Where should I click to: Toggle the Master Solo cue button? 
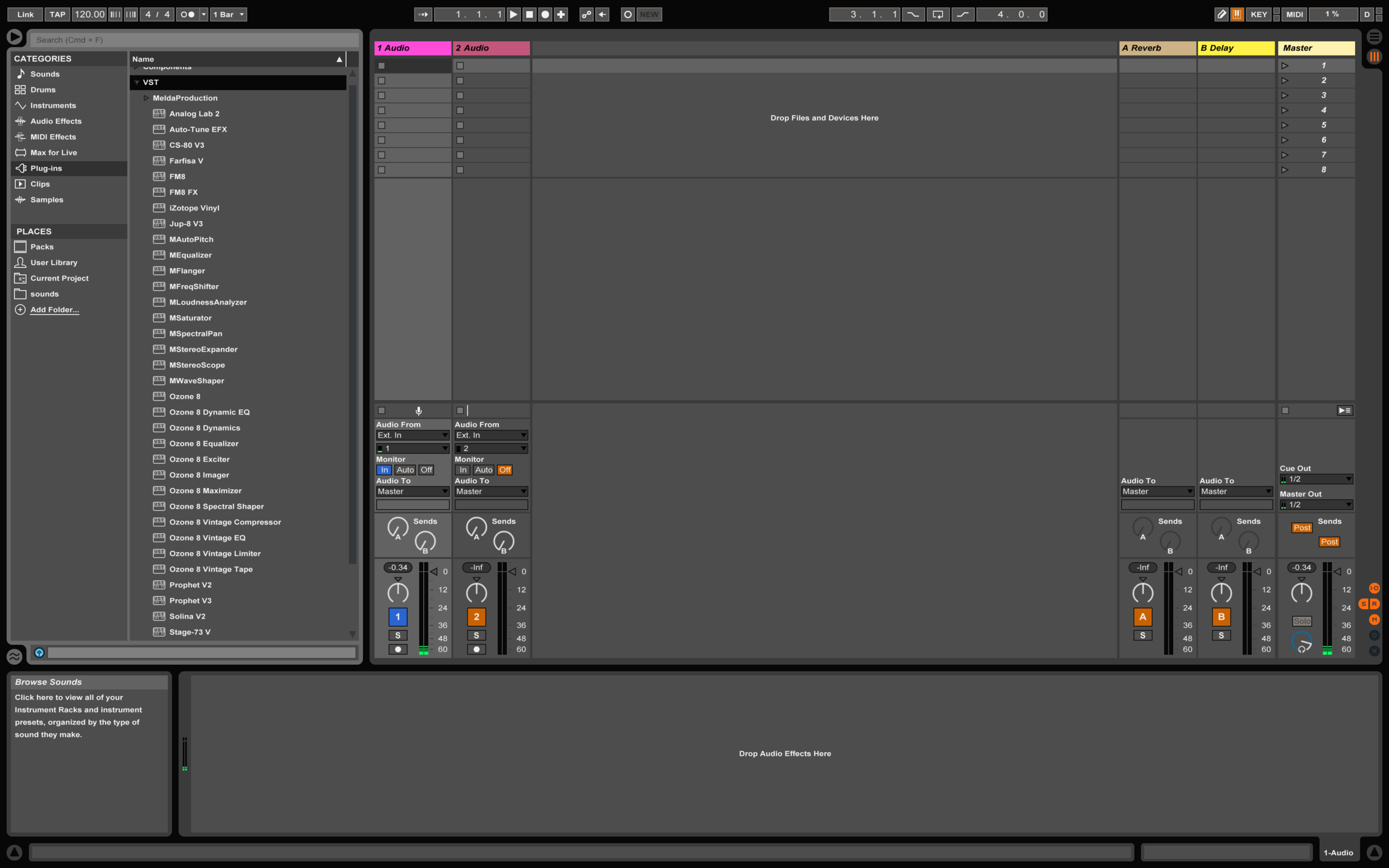(1302, 621)
